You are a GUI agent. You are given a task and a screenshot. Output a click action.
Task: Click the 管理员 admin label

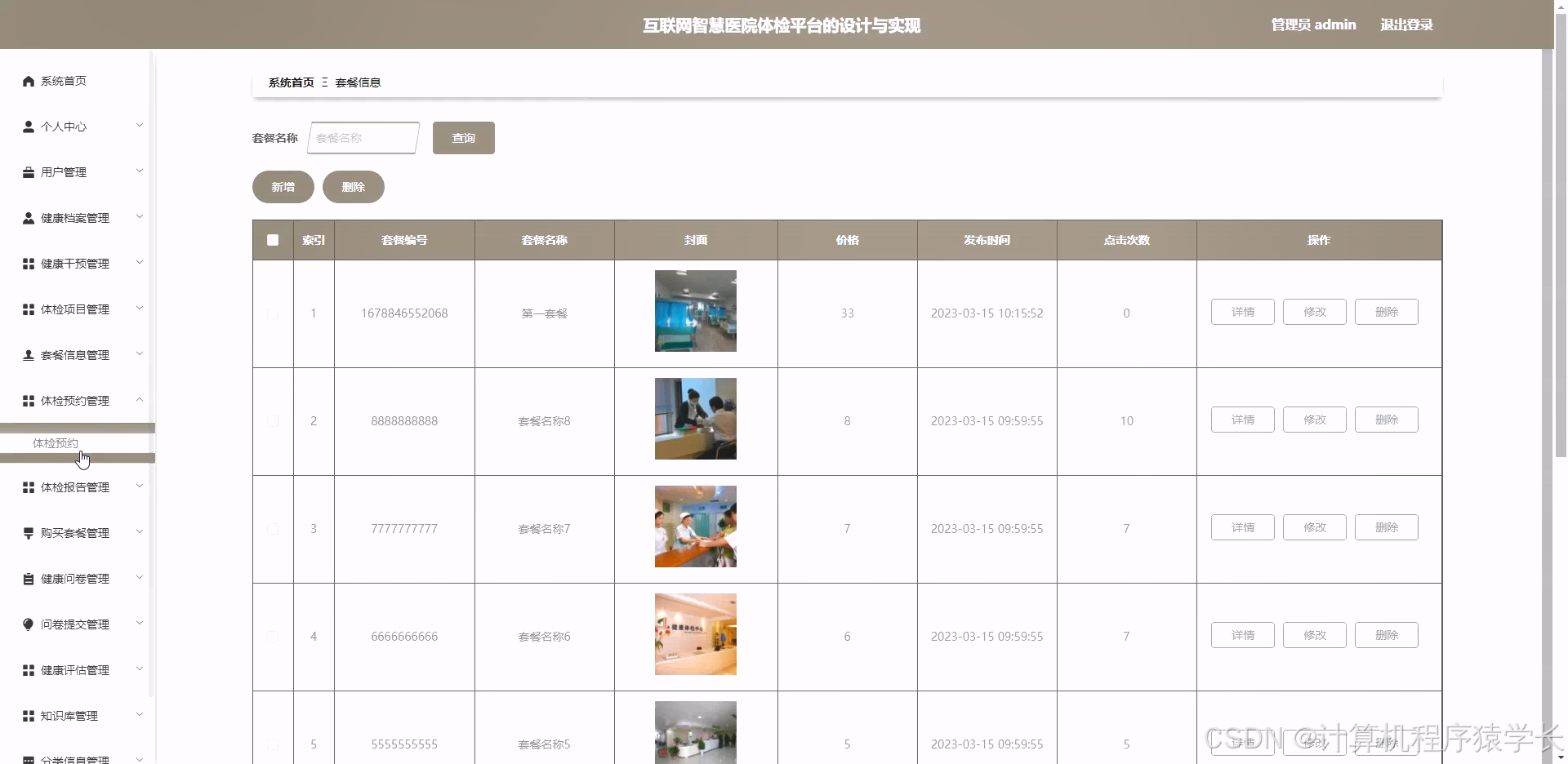tap(1313, 24)
